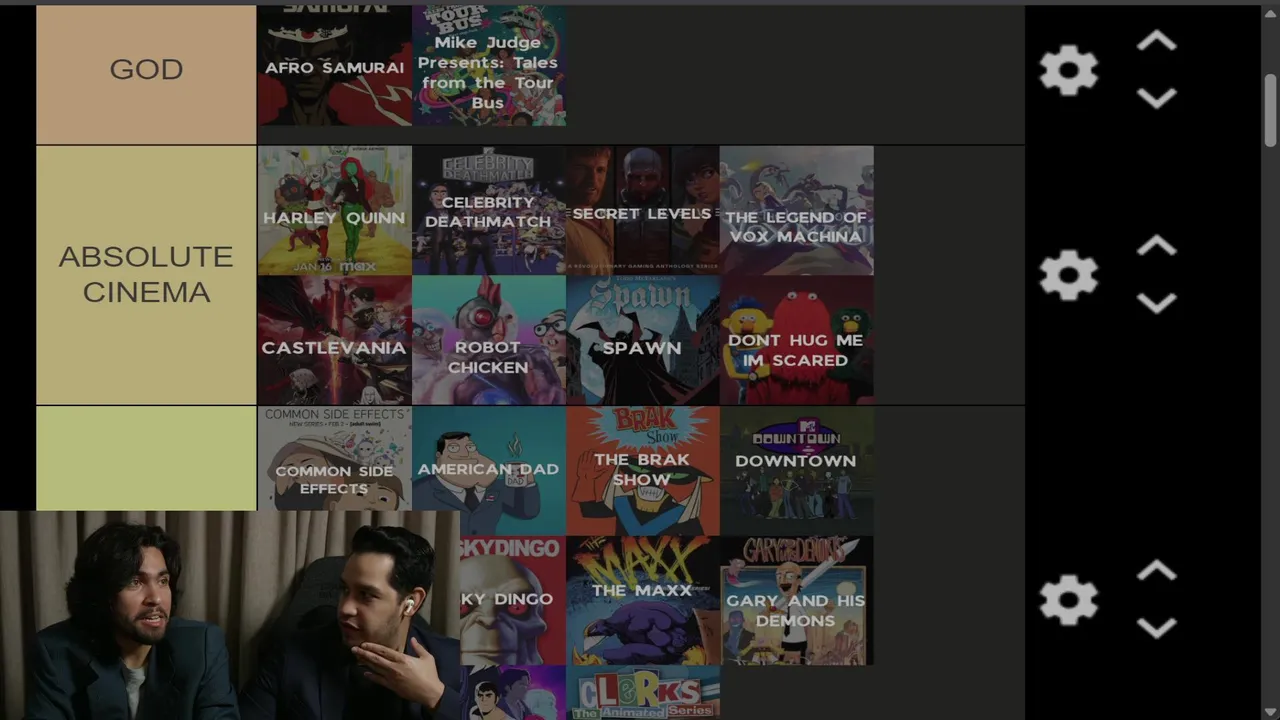Select The Brak Show tile

[643, 470]
